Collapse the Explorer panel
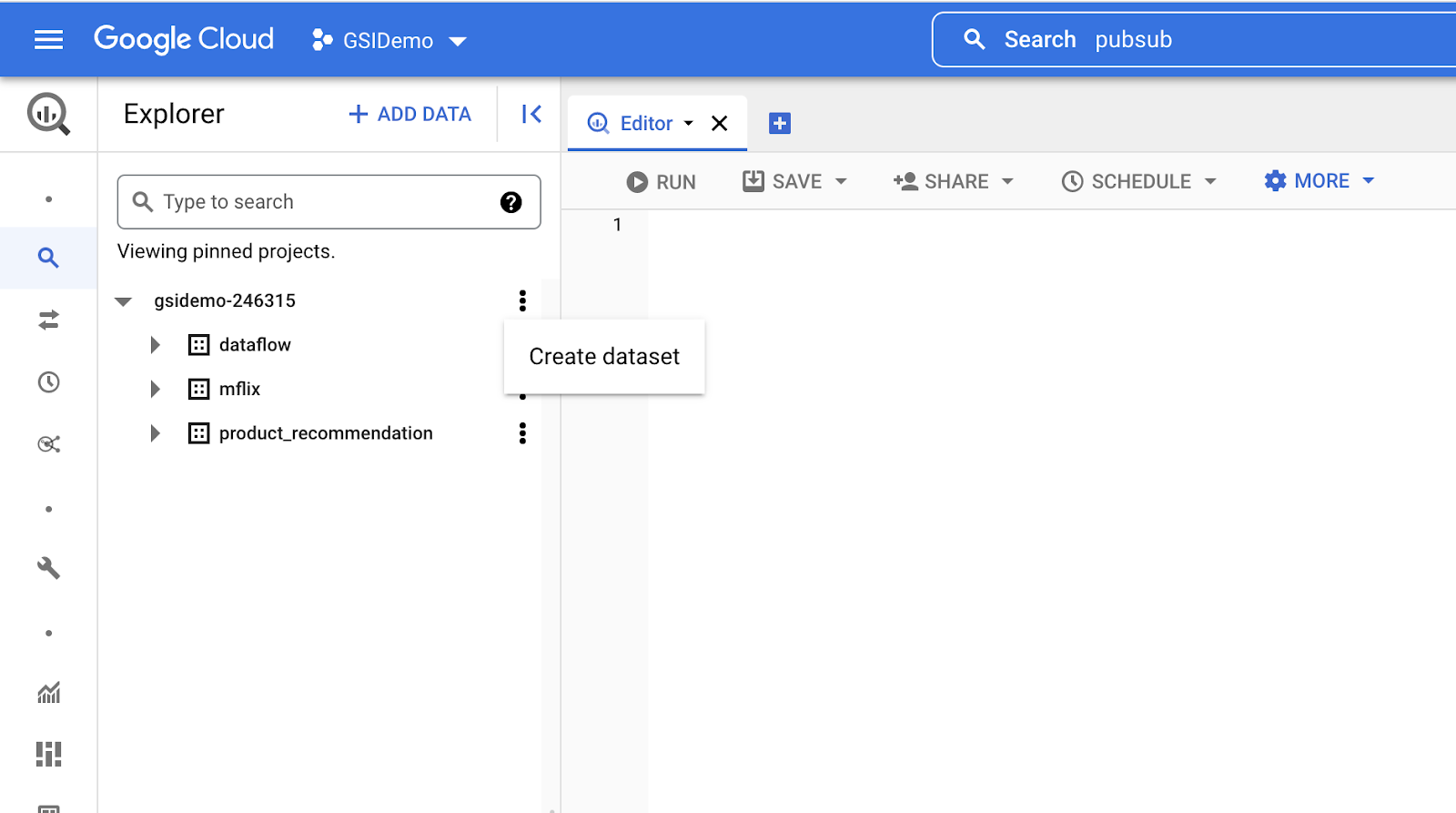Screen dimensions: 1456x813 [x=531, y=114]
